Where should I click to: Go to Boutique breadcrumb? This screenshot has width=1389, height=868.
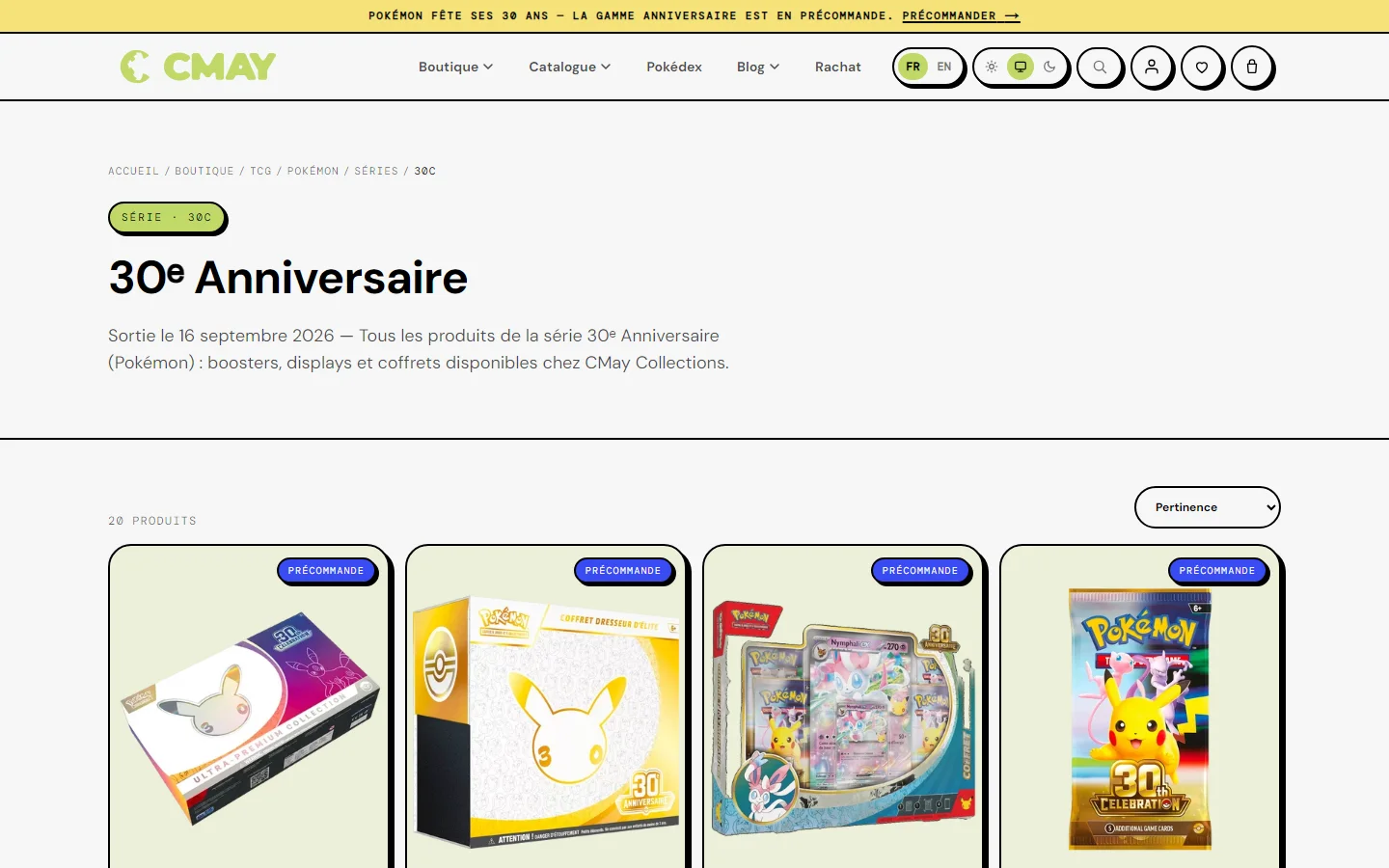pyautogui.click(x=204, y=171)
